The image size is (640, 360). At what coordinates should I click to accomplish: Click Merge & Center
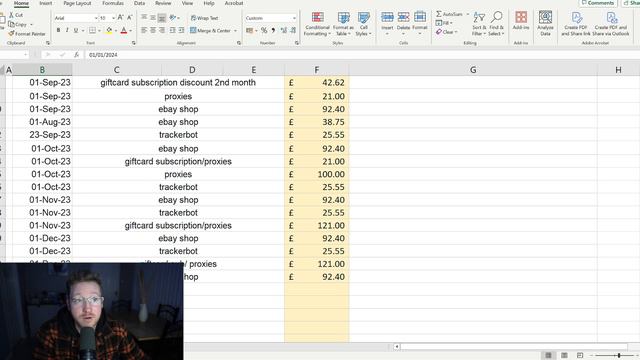click(211, 31)
